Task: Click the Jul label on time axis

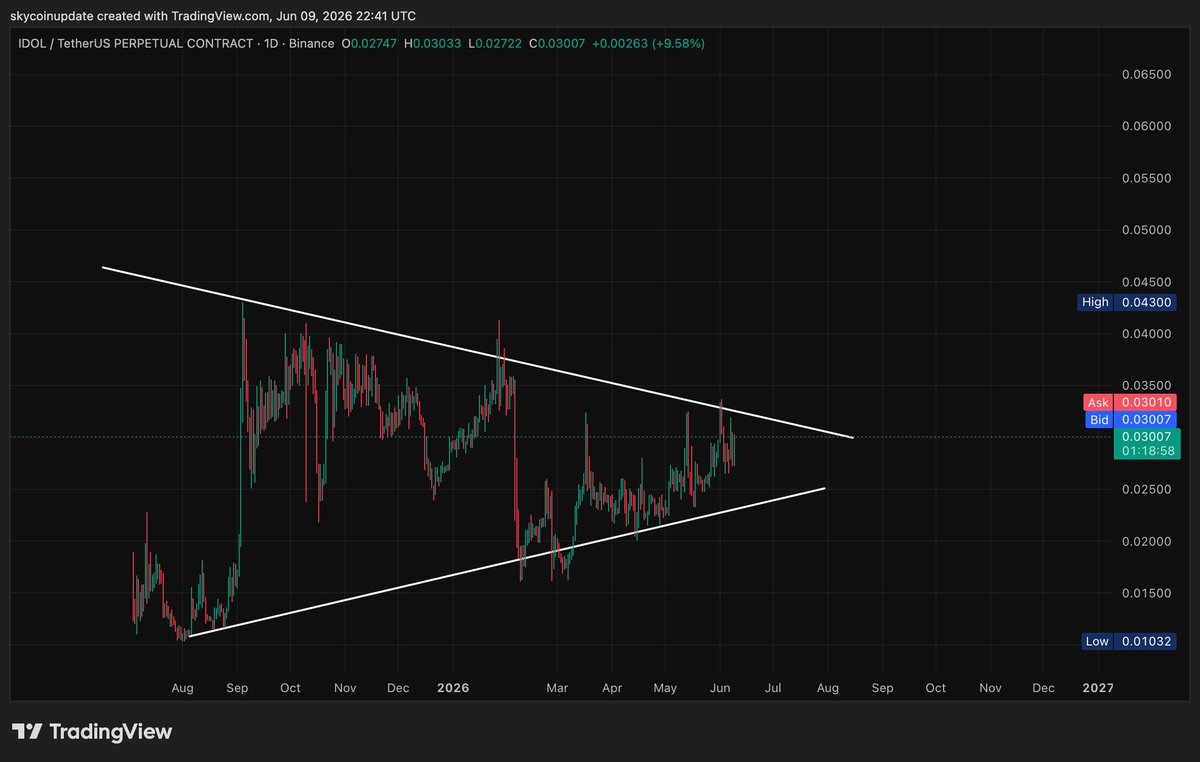Action: 773,688
